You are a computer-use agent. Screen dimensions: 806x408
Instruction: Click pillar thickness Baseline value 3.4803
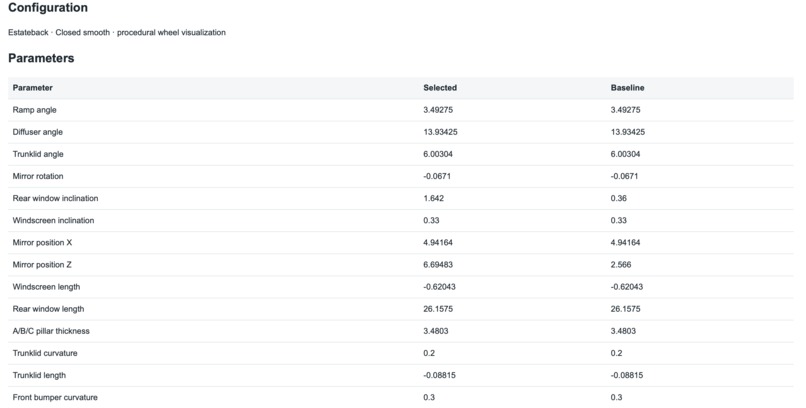(x=623, y=331)
